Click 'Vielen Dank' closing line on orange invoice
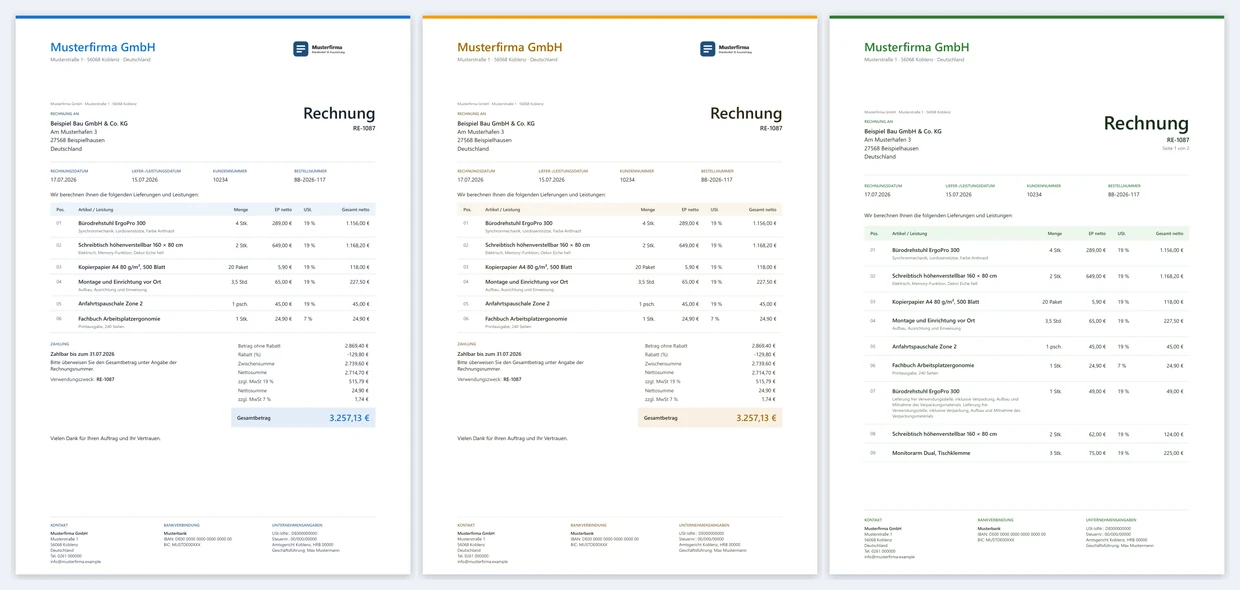The width and height of the screenshot is (1240, 590). click(512, 438)
